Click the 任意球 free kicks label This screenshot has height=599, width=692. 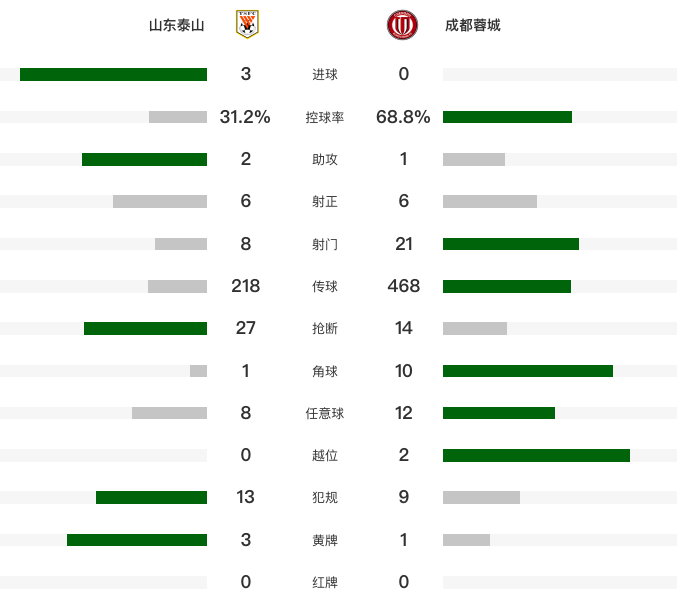click(x=325, y=414)
